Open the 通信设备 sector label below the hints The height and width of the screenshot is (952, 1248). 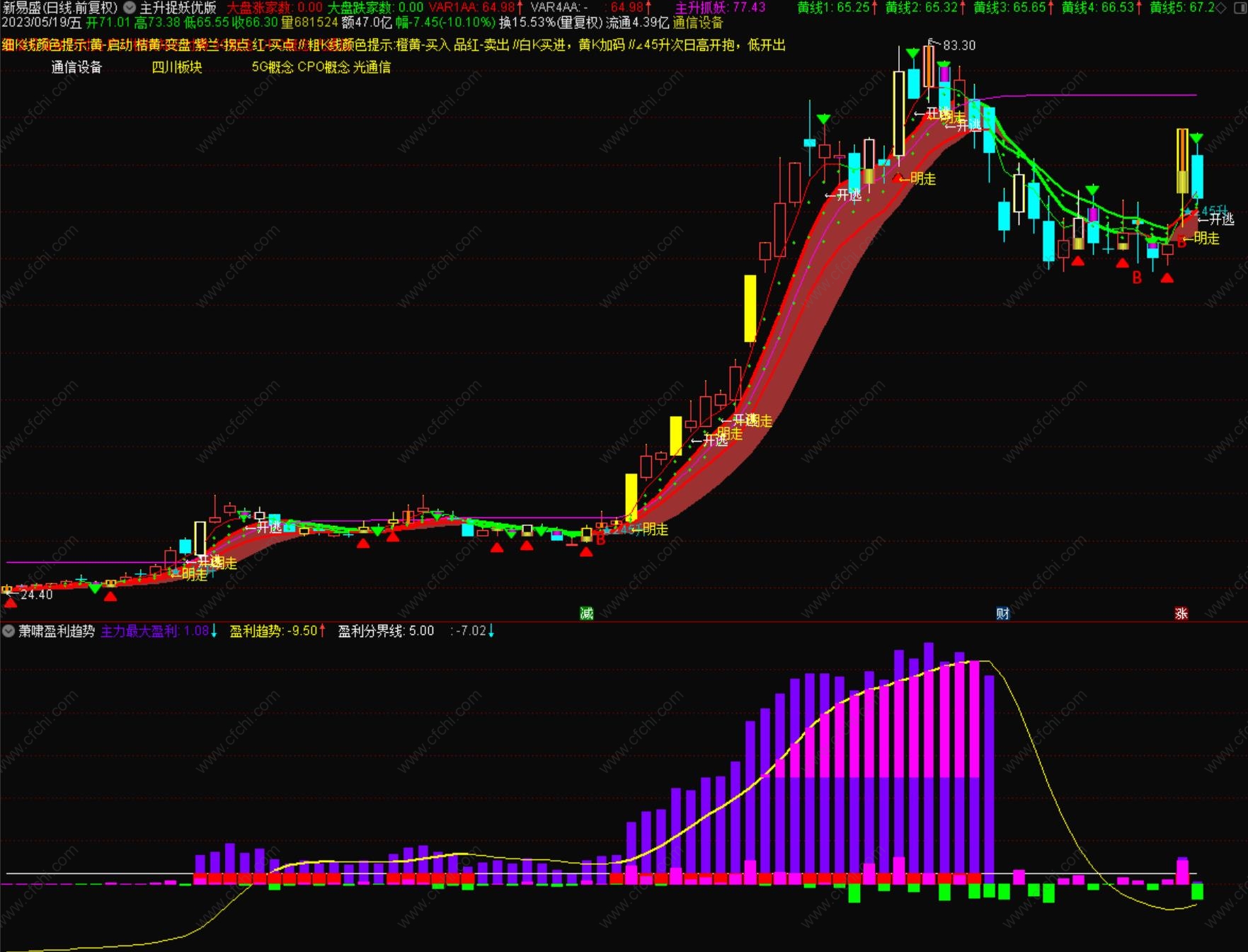pos(77,67)
